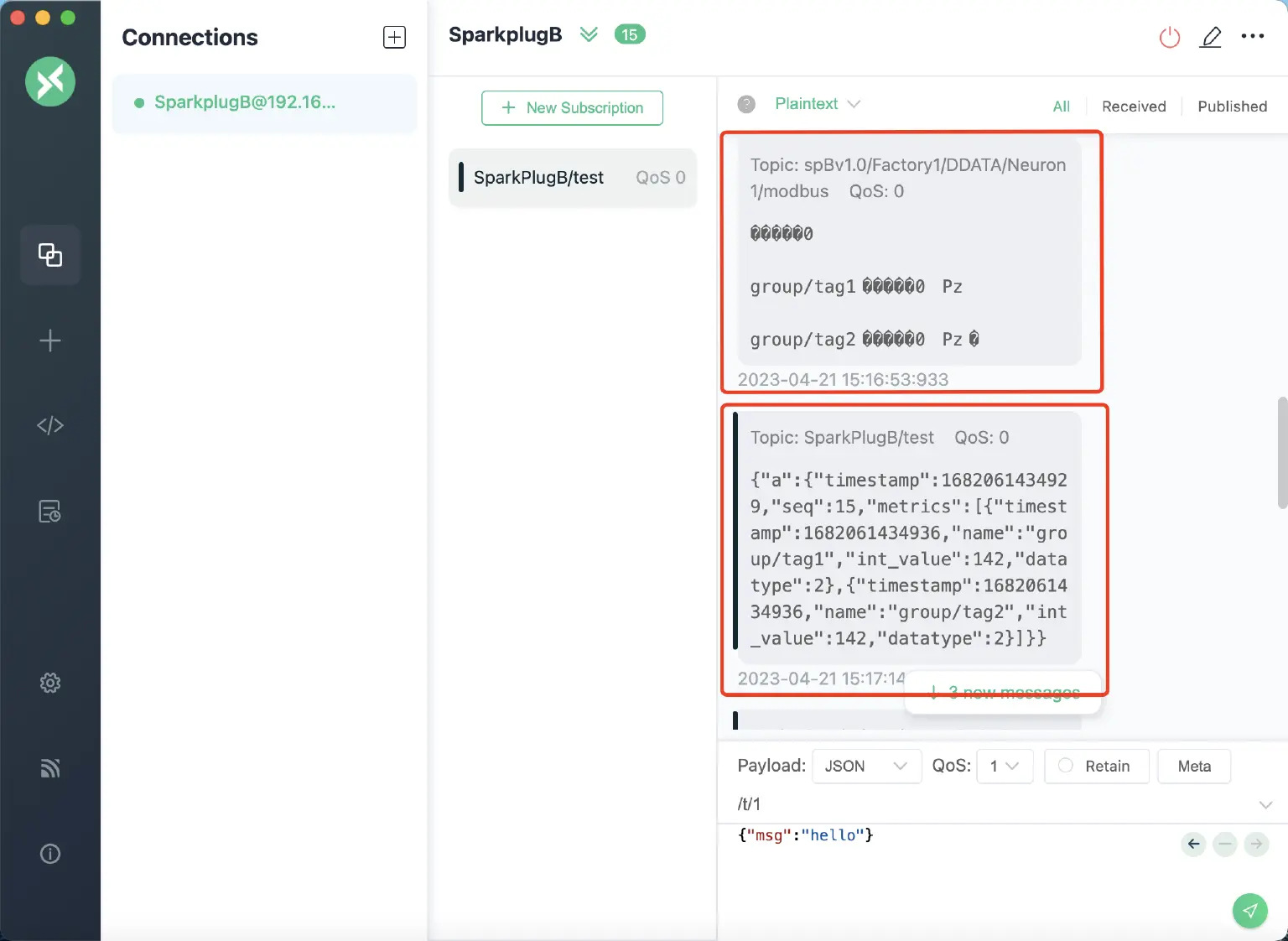Click the topic input field /t/1

point(989,804)
